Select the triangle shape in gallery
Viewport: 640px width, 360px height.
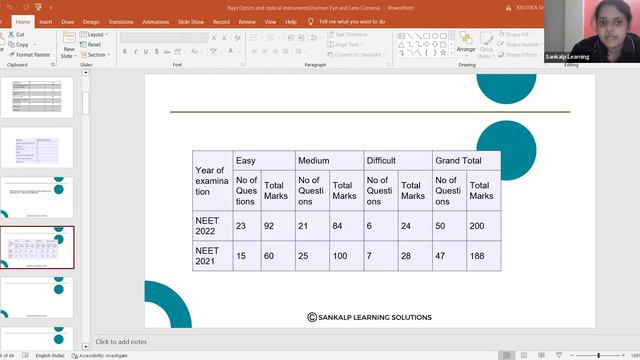[x=401, y=44]
